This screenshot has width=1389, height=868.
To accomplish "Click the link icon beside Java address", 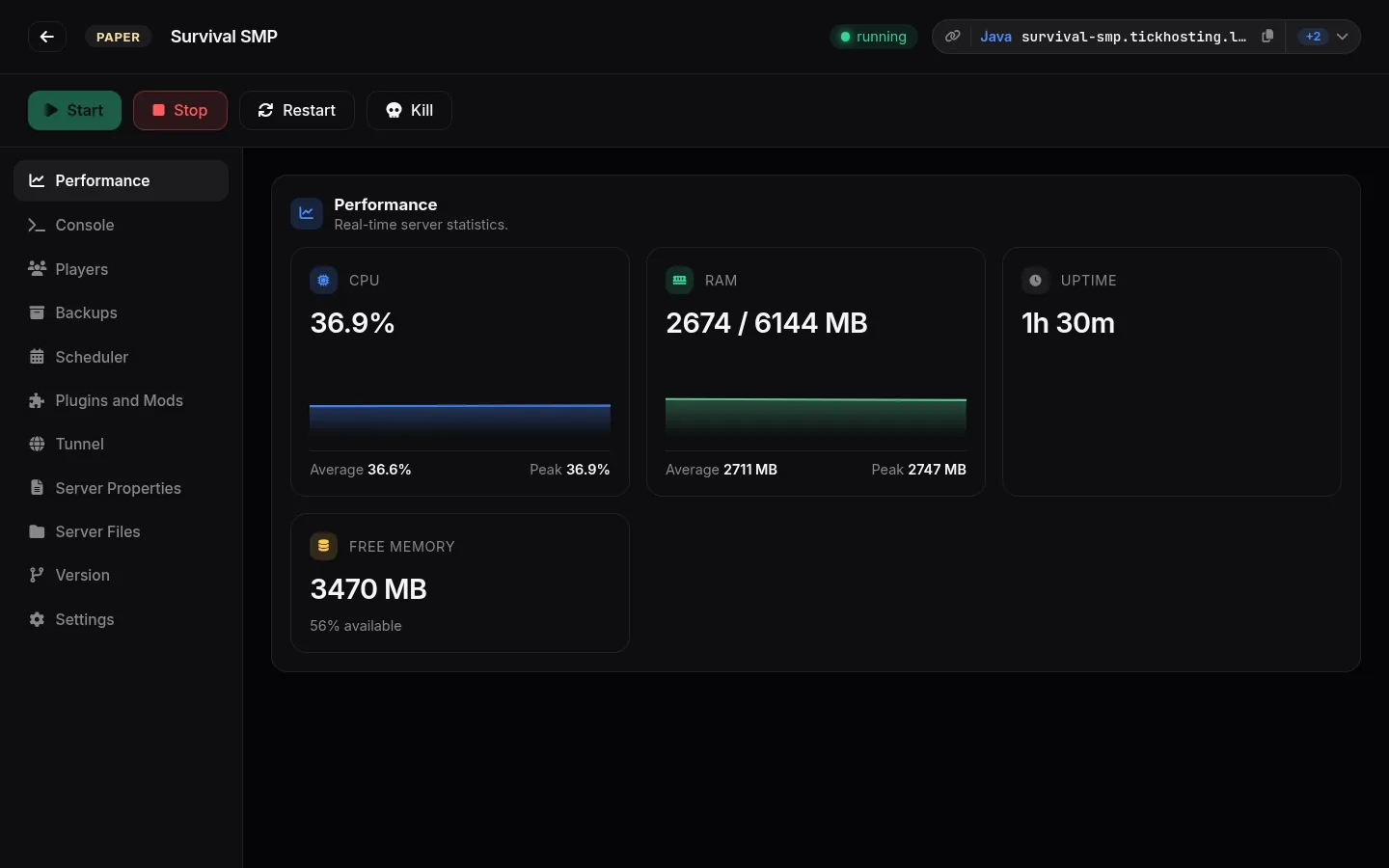I will (952, 37).
